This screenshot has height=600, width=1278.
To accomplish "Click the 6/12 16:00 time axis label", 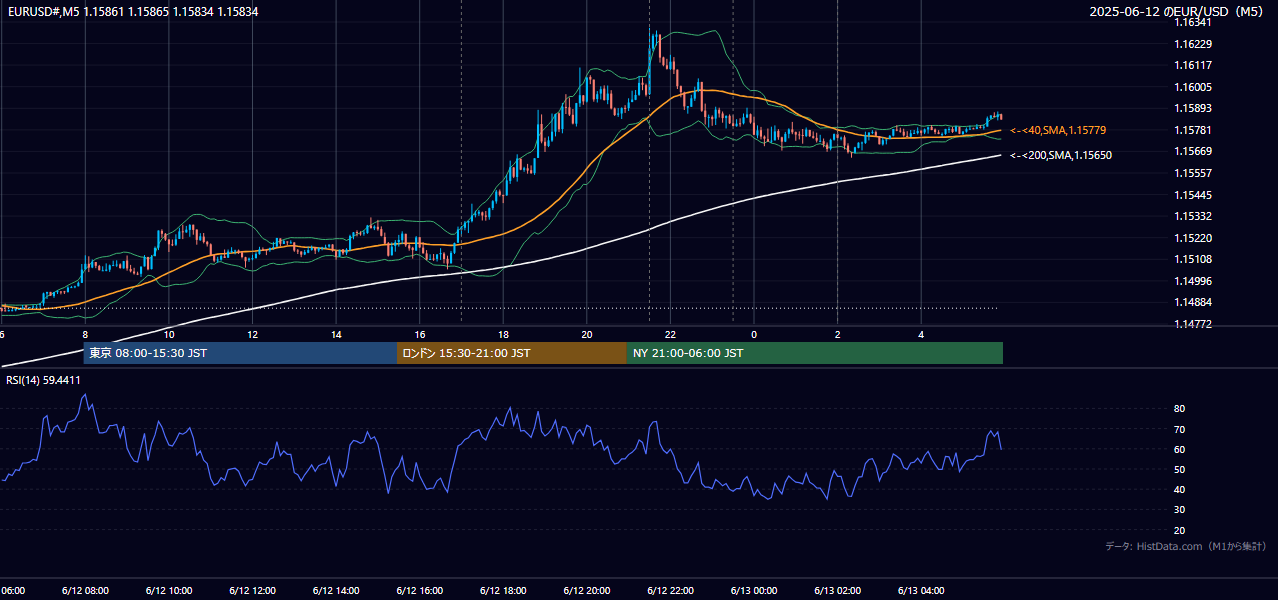I will coord(419,591).
